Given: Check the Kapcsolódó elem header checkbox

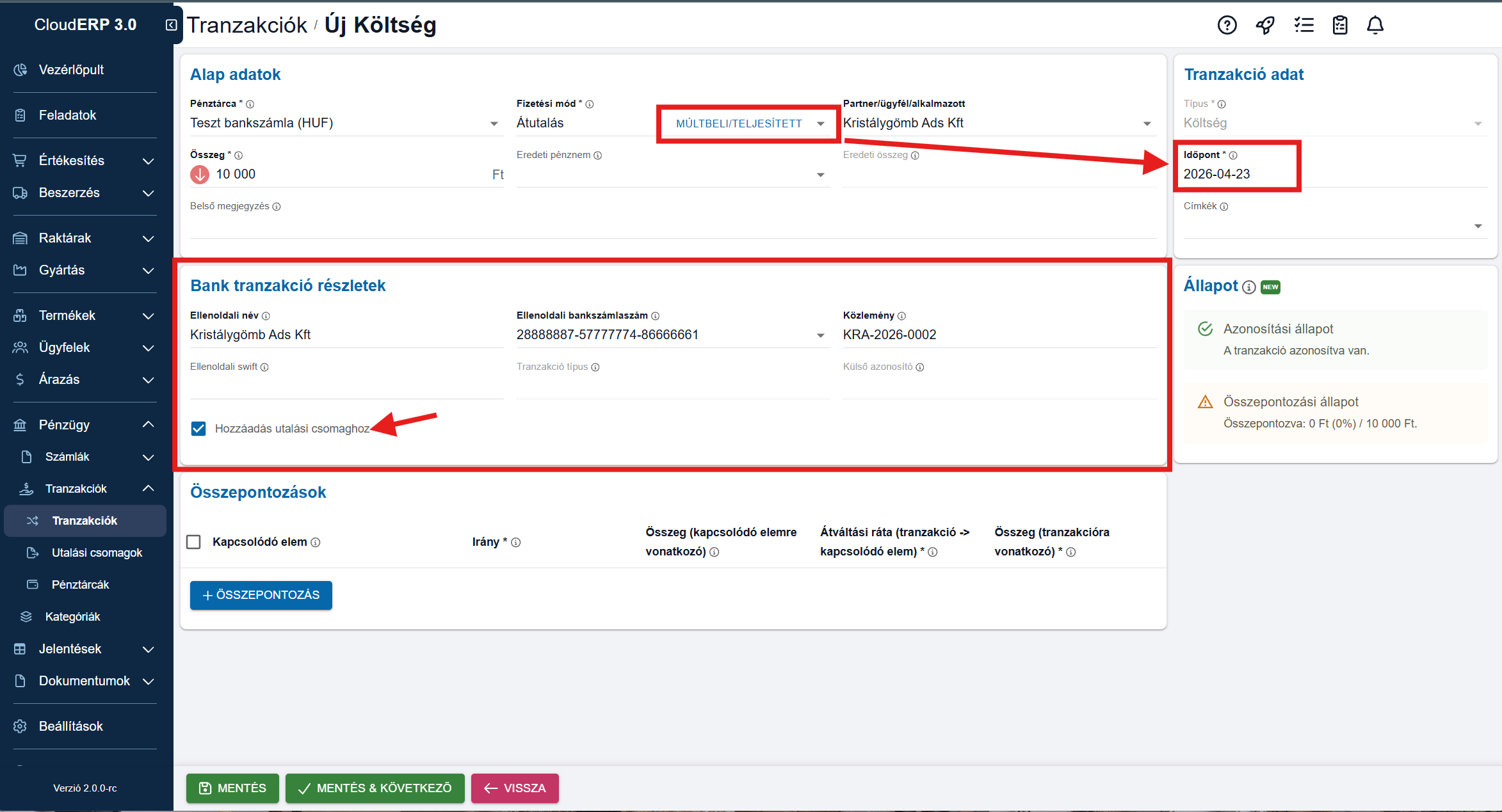Looking at the screenshot, I should pos(193,542).
